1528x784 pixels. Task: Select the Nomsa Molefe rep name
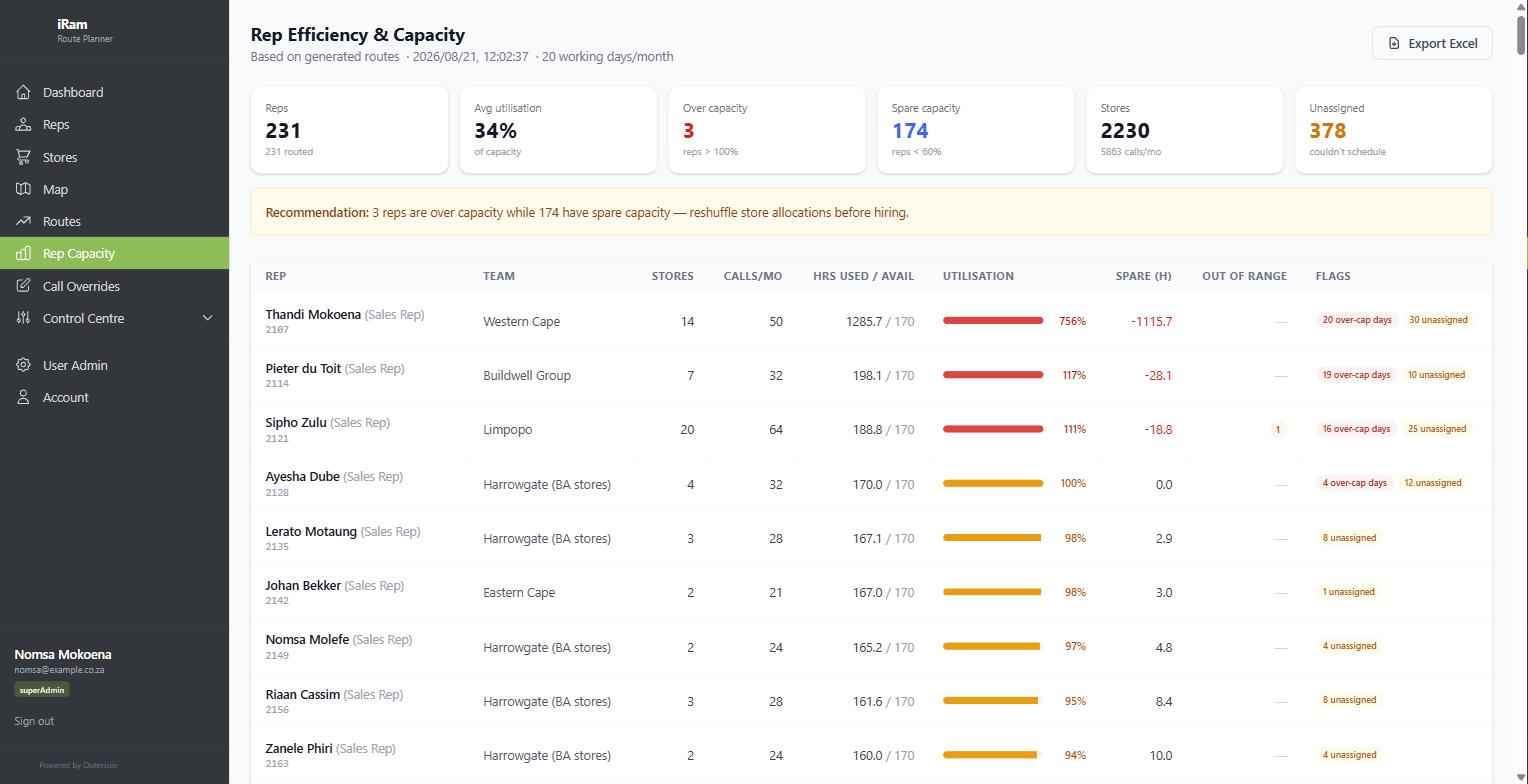click(x=307, y=639)
